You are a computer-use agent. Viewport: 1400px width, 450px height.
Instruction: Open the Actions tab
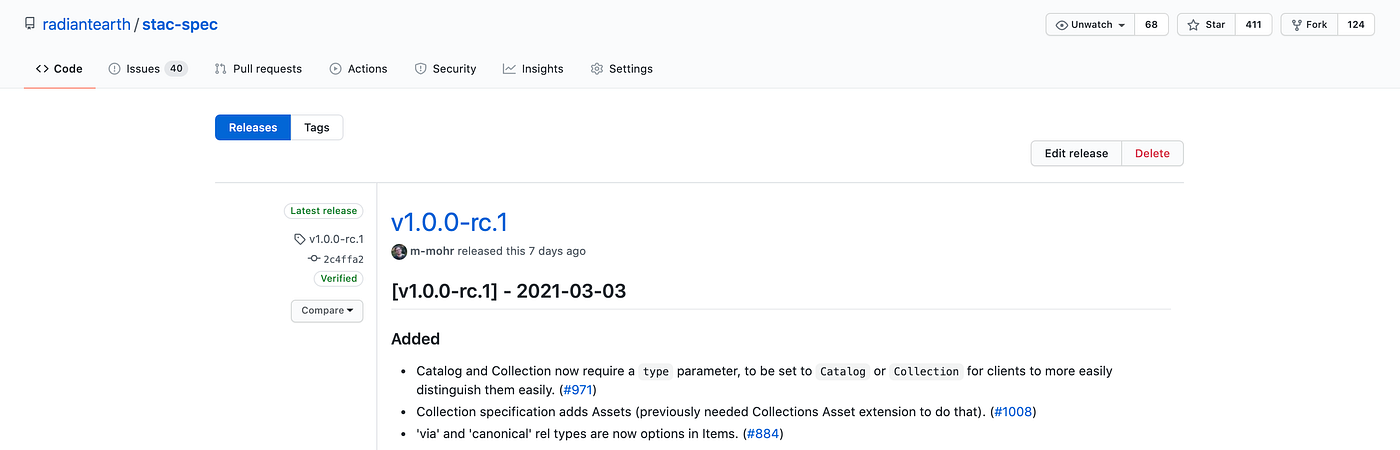tap(358, 69)
